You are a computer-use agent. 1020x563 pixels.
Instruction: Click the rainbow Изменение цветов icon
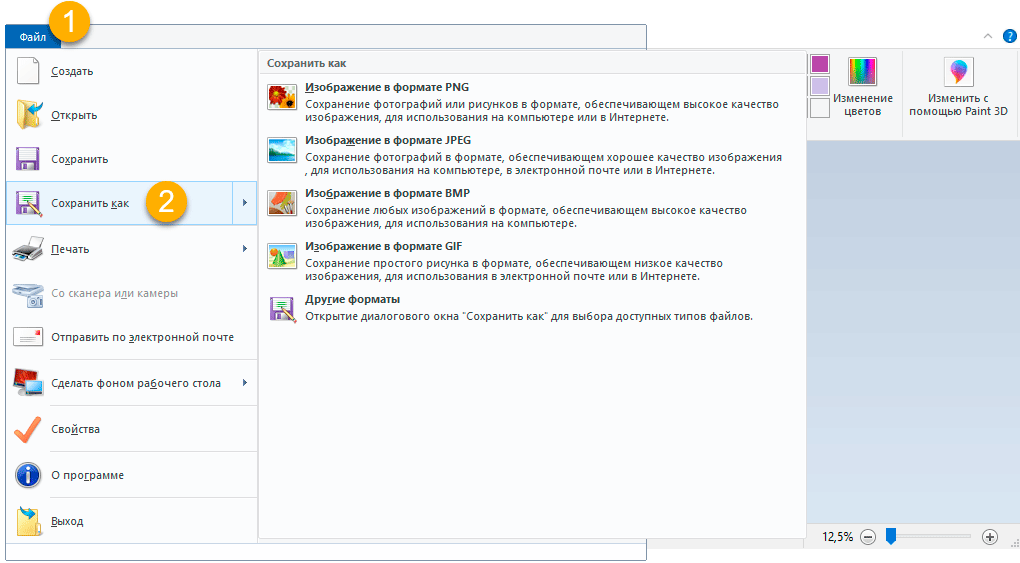pos(862,72)
